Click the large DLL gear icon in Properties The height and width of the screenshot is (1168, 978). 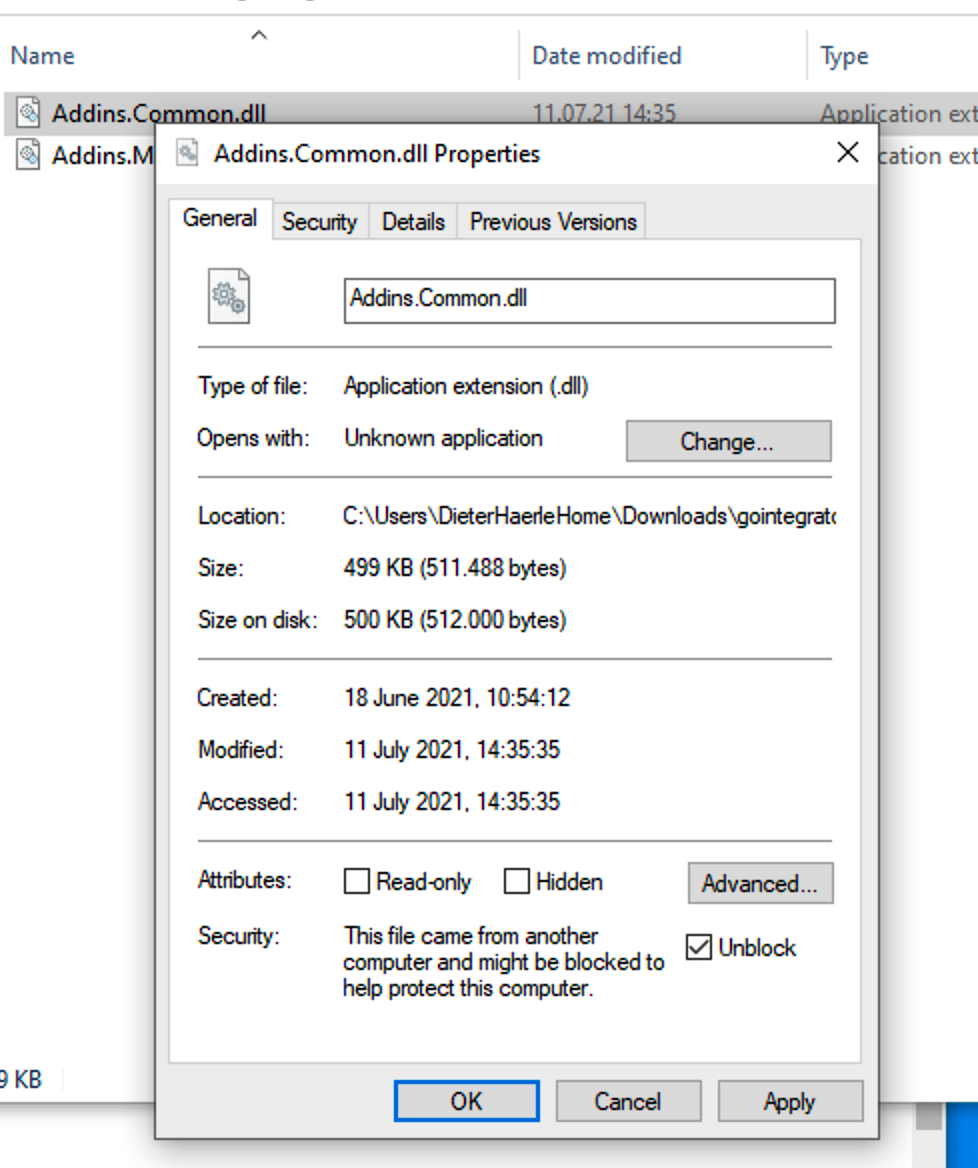pos(229,296)
